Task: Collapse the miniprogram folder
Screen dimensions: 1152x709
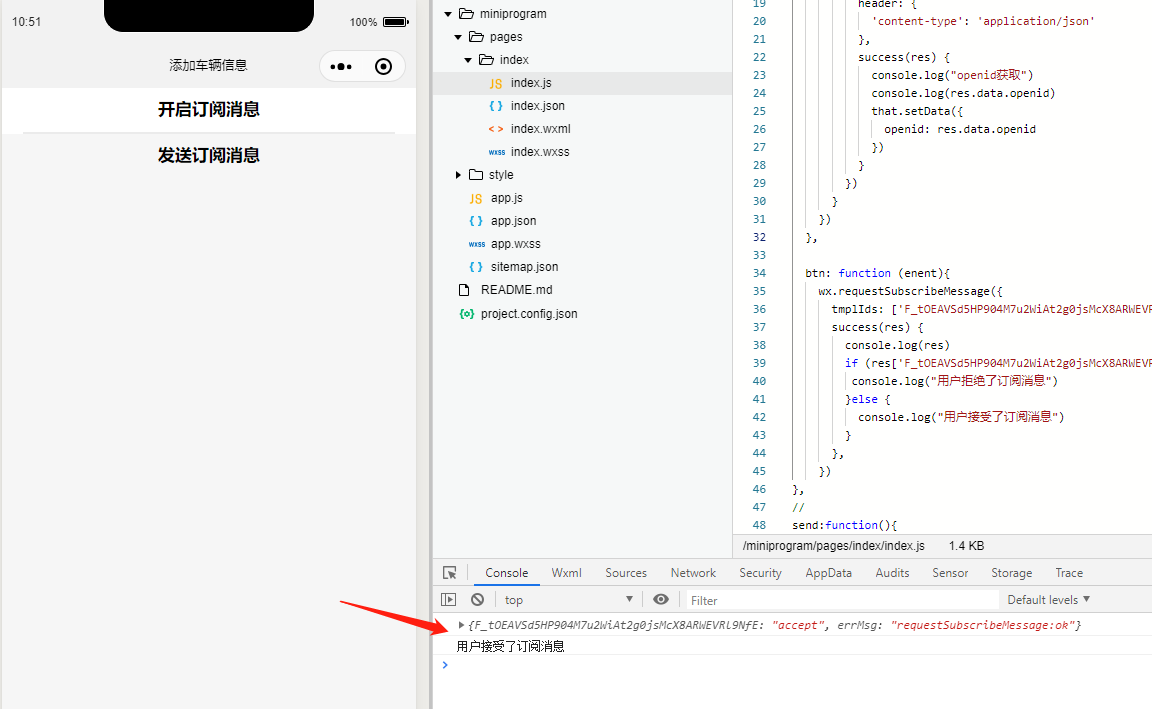Action: pos(448,13)
